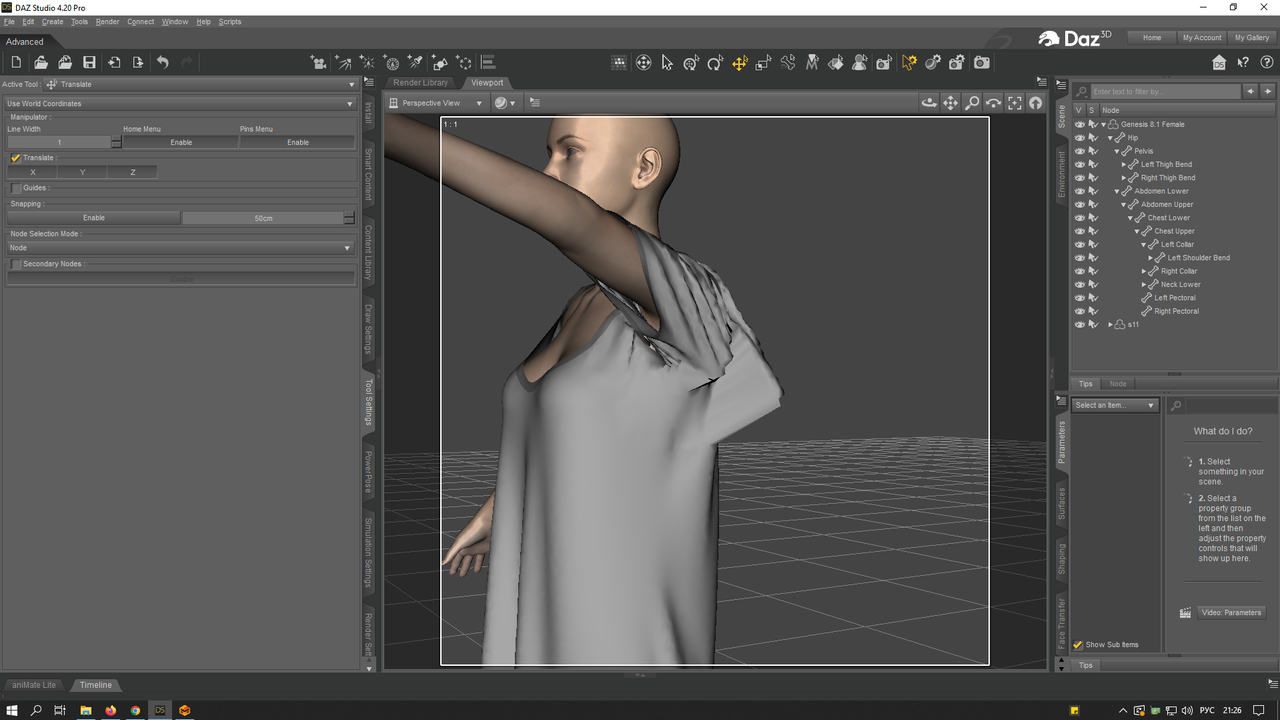The image size is (1280, 720).
Task: Collapse the Abdomen Lower node
Action: [1117, 191]
